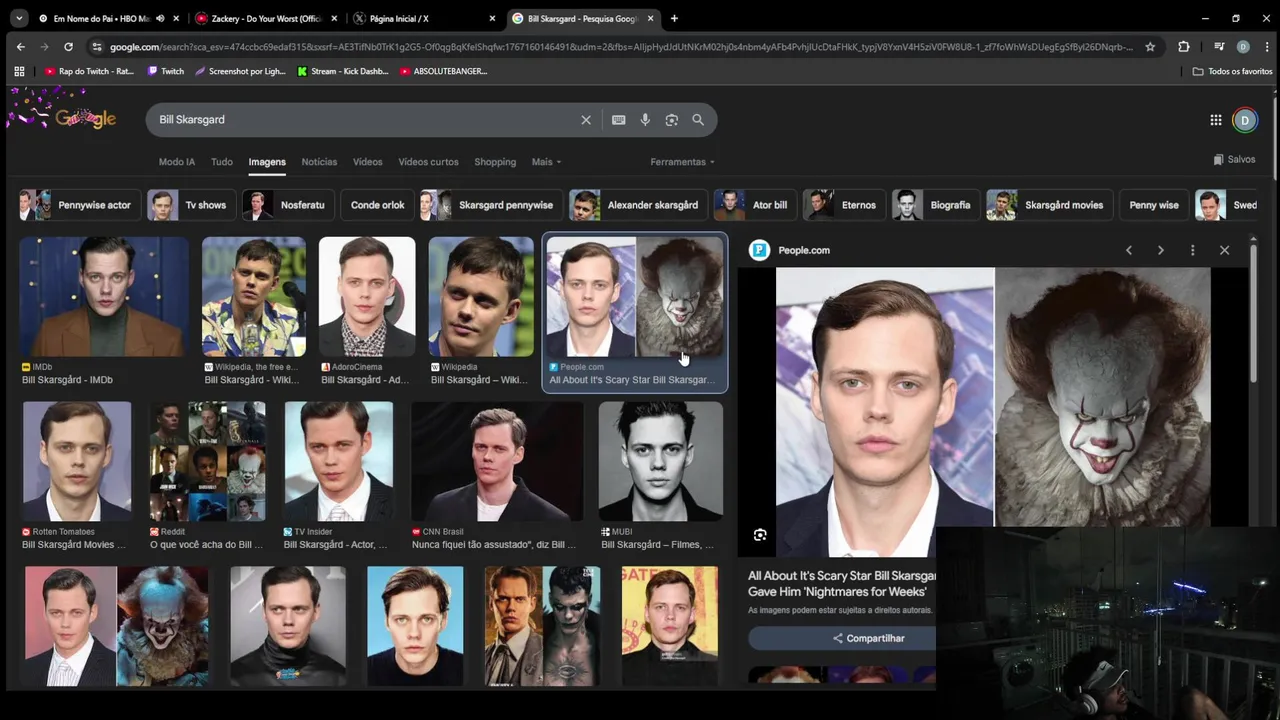
Task: Clear the search box with the X
Action: (x=586, y=120)
